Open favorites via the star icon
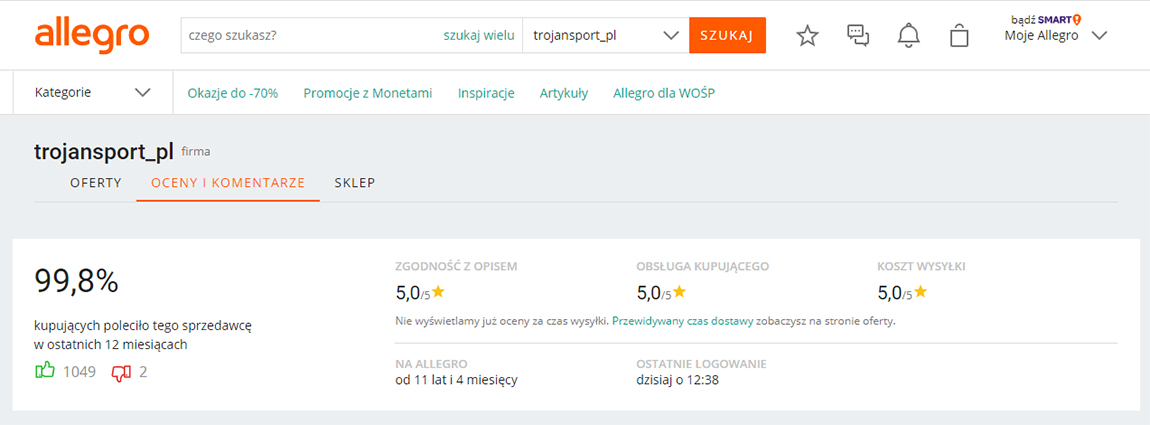This screenshot has width=1150, height=425. (807, 35)
